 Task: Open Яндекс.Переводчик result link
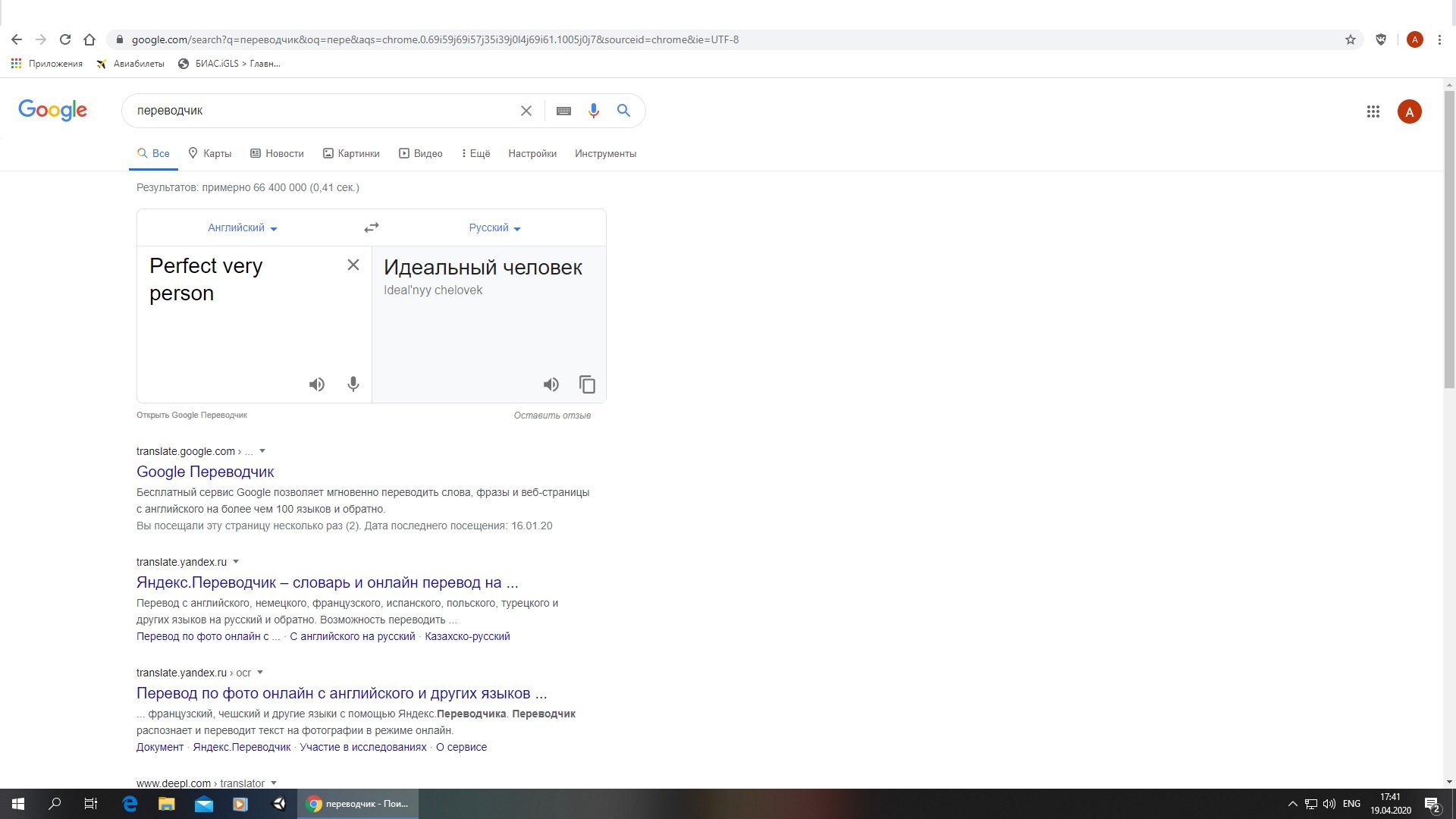(328, 582)
